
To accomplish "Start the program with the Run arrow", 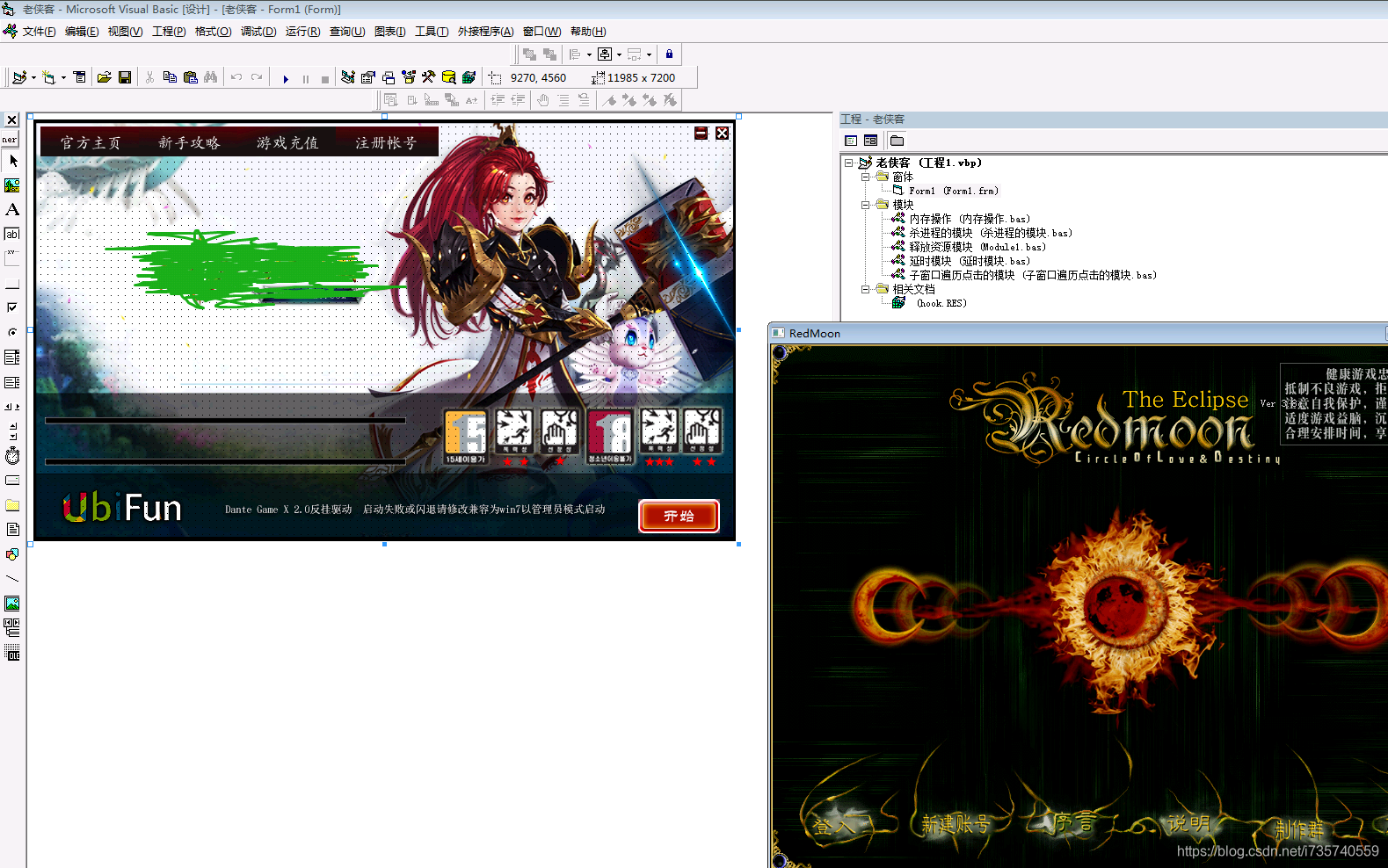I will pos(285,78).
